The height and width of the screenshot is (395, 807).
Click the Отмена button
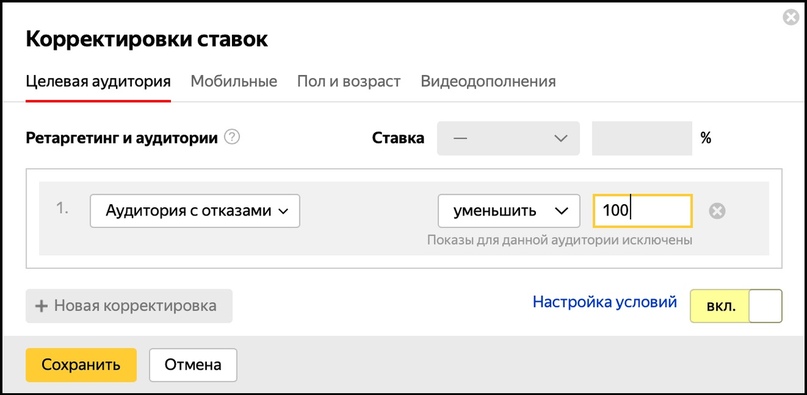click(193, 365)
